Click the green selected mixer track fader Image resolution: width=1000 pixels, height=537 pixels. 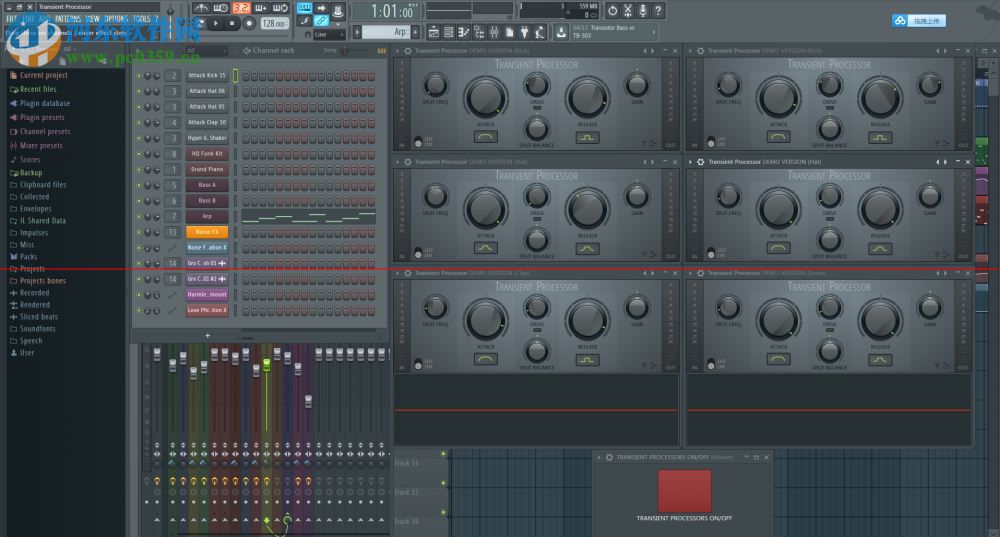[267, 365]
